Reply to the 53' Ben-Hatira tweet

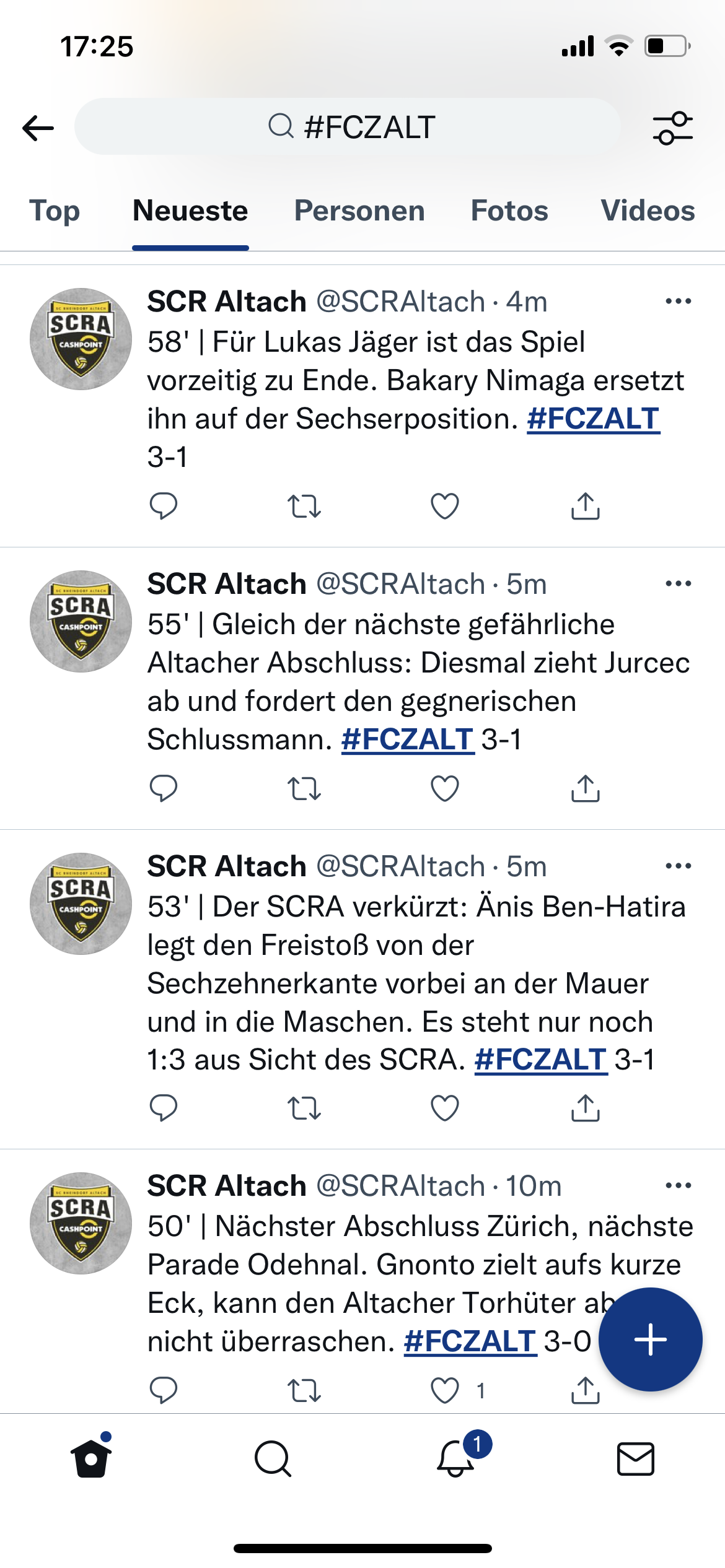[164, 1108]
